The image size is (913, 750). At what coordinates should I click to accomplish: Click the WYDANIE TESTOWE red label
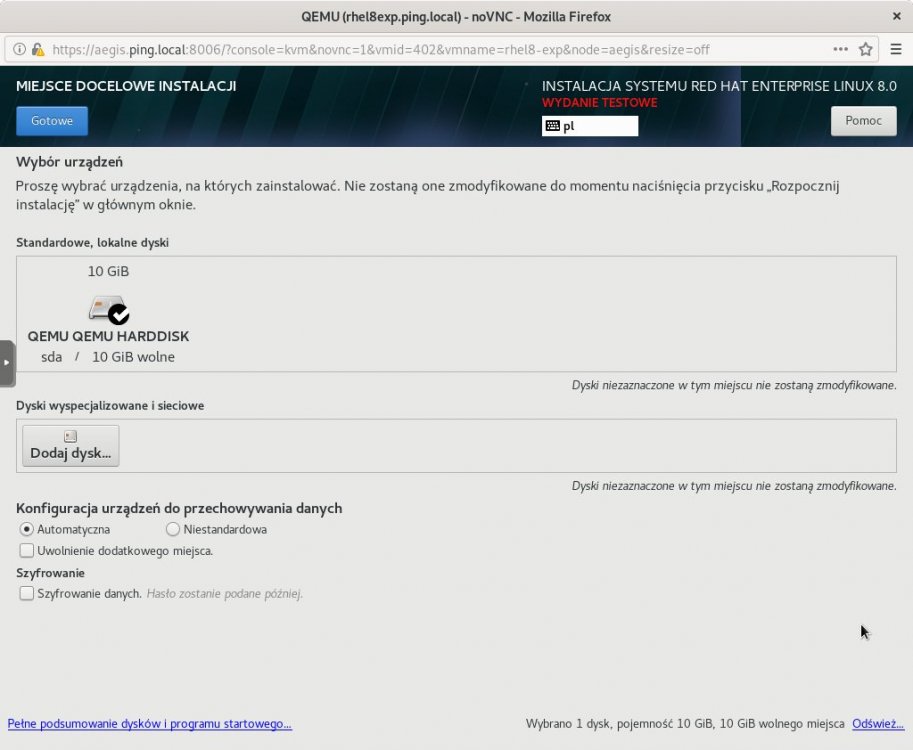600,102
